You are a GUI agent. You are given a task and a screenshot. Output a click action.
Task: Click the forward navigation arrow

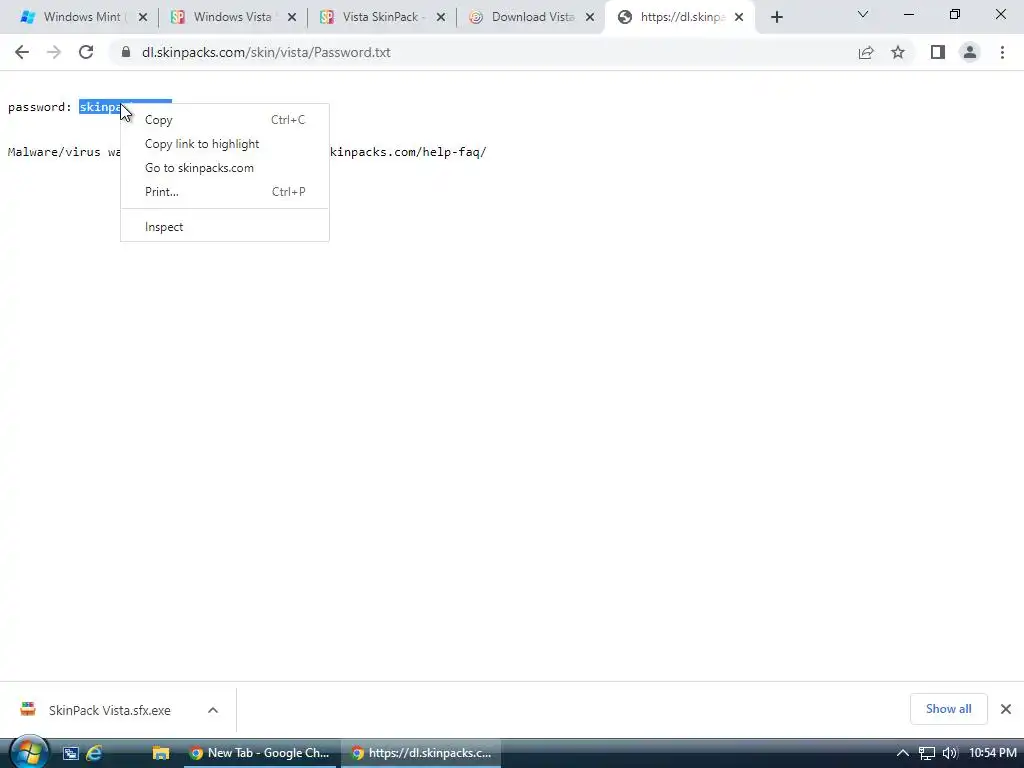coord(54,52)
